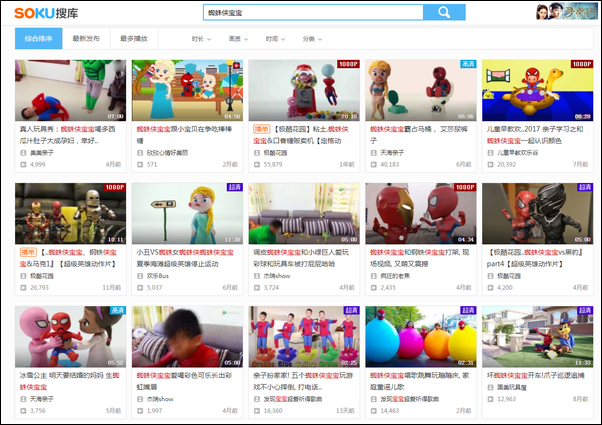
Task: Open the Black Panther video thumbnail lasting 05:00
Action: pyautogui.click(x=538, y=213)
